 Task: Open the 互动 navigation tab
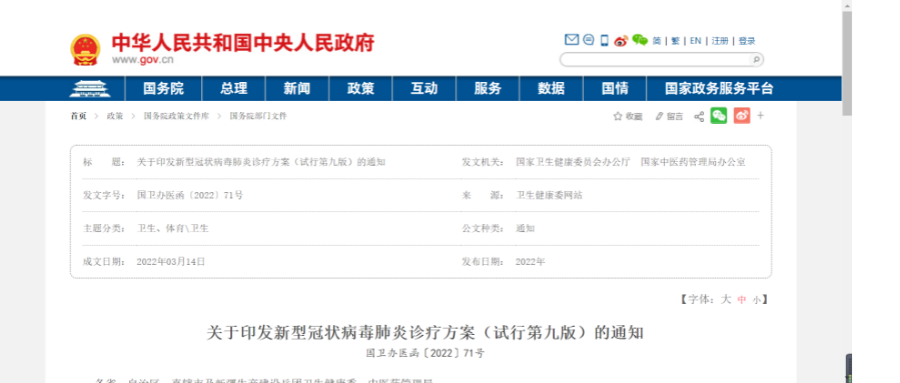(424, 88)
